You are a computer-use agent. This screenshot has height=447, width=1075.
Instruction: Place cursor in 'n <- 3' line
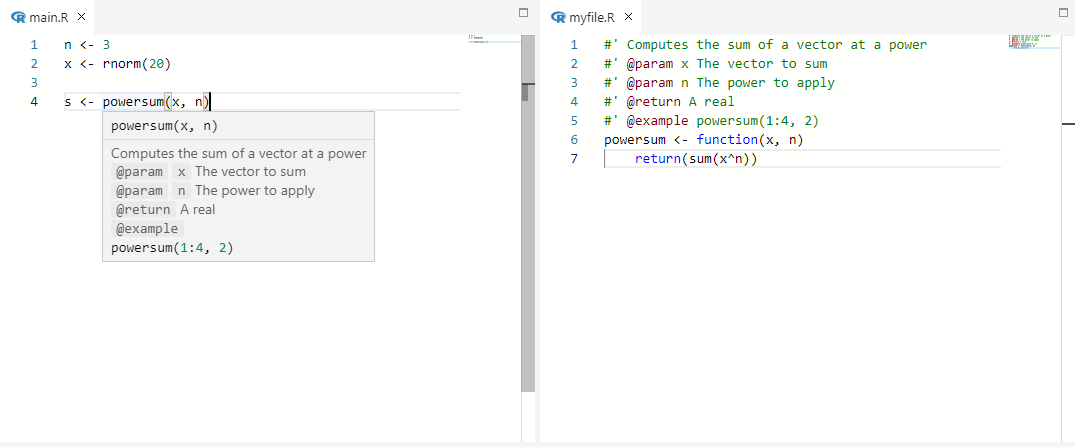pos(87,45)
